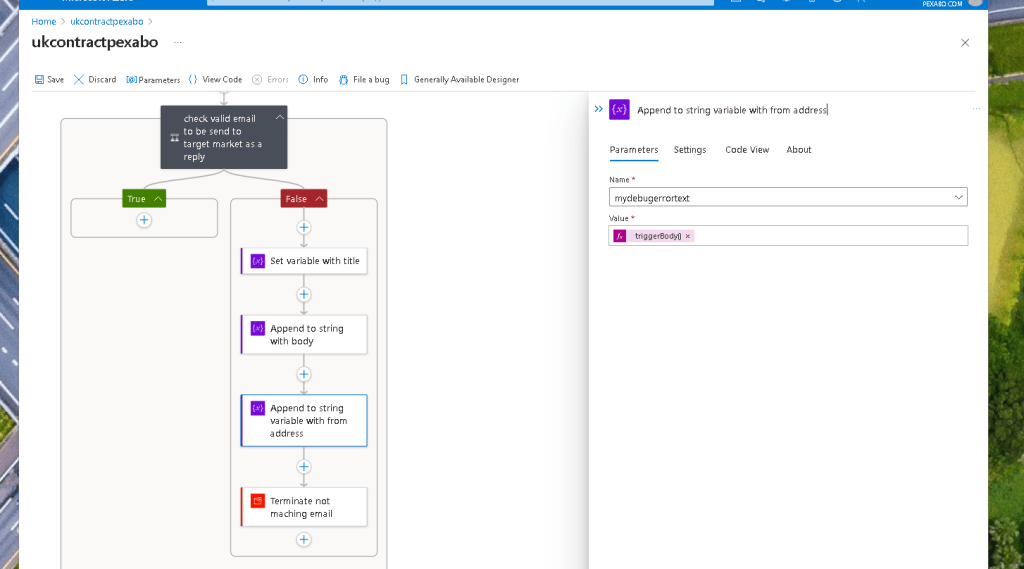Select the condition icon on check valid email card
This screenshot has width=1024, height=569.
coord(174,138)
